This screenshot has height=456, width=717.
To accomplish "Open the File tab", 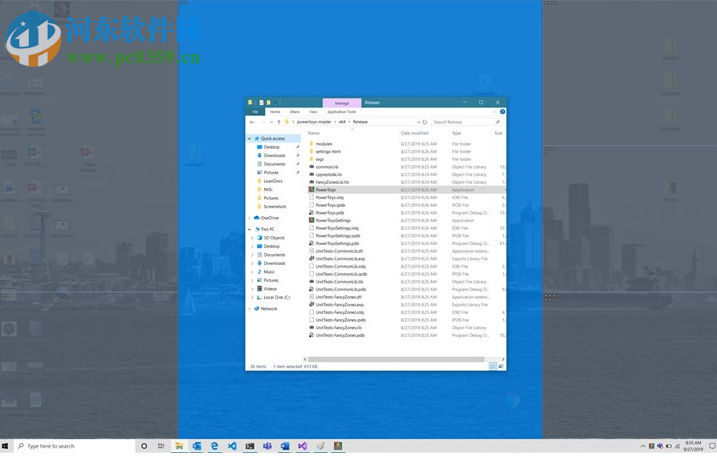I will 255,112.
